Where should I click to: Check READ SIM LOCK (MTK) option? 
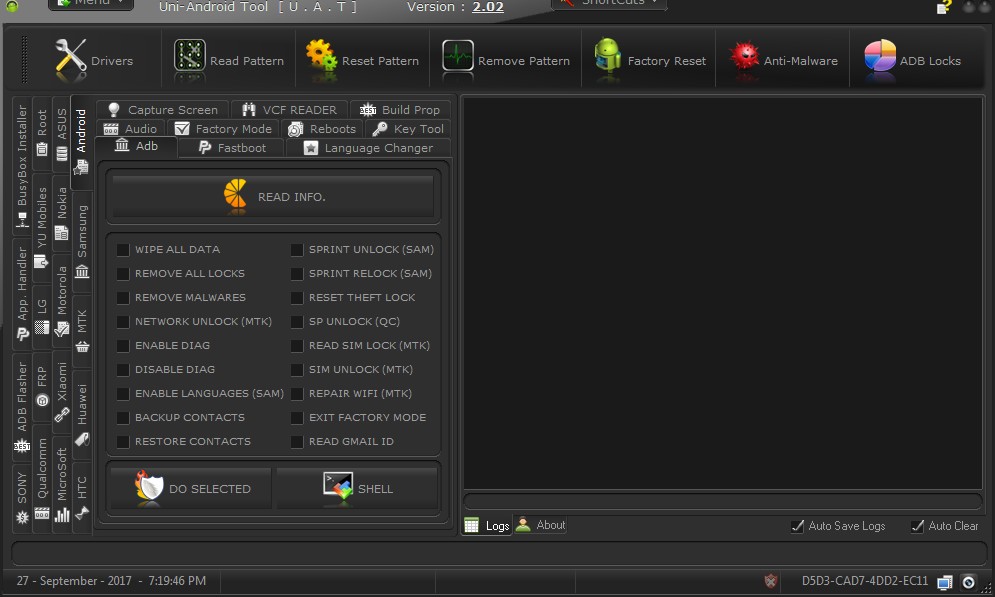[297, 346]
